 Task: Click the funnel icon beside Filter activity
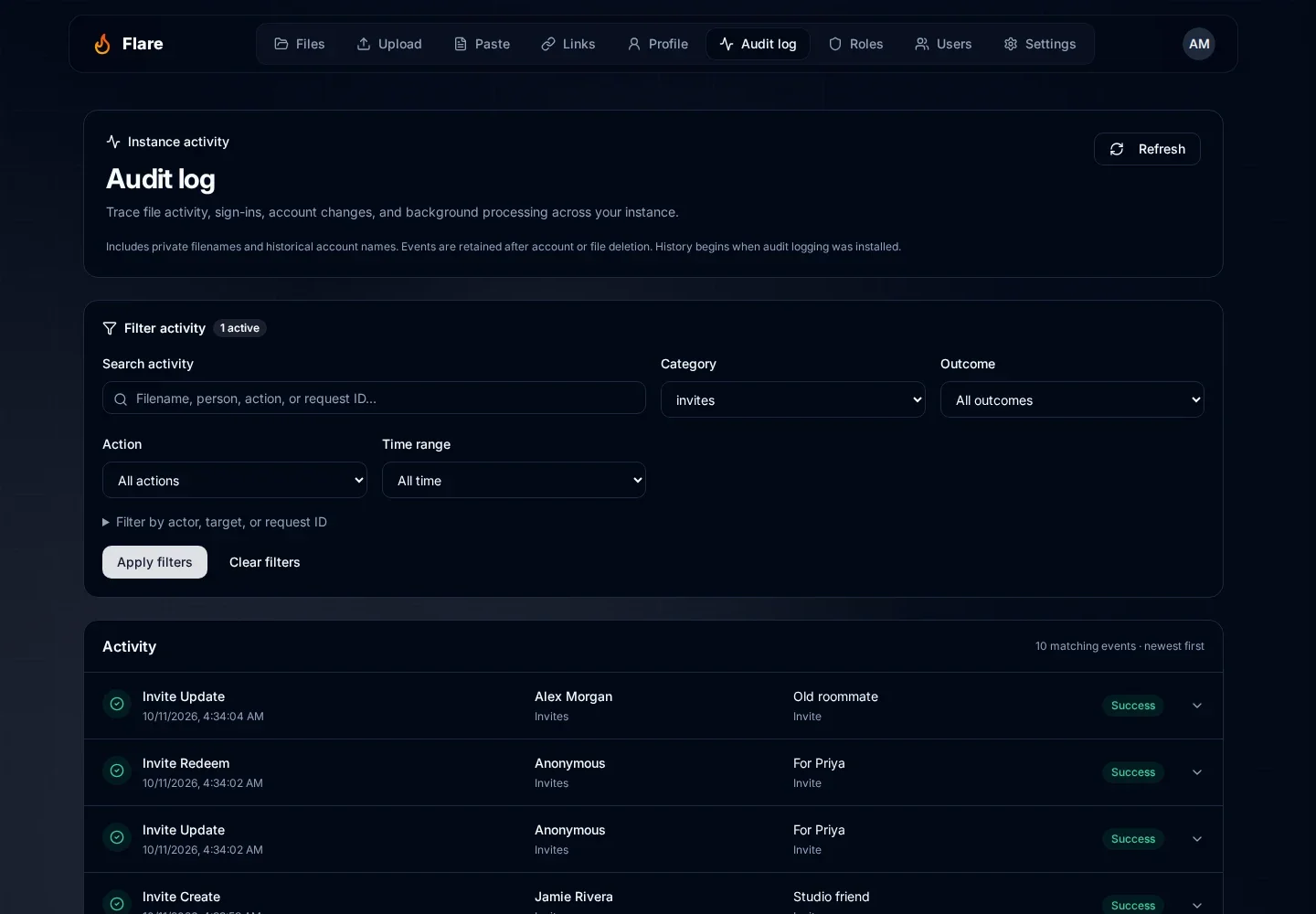(x=110, y=328)
